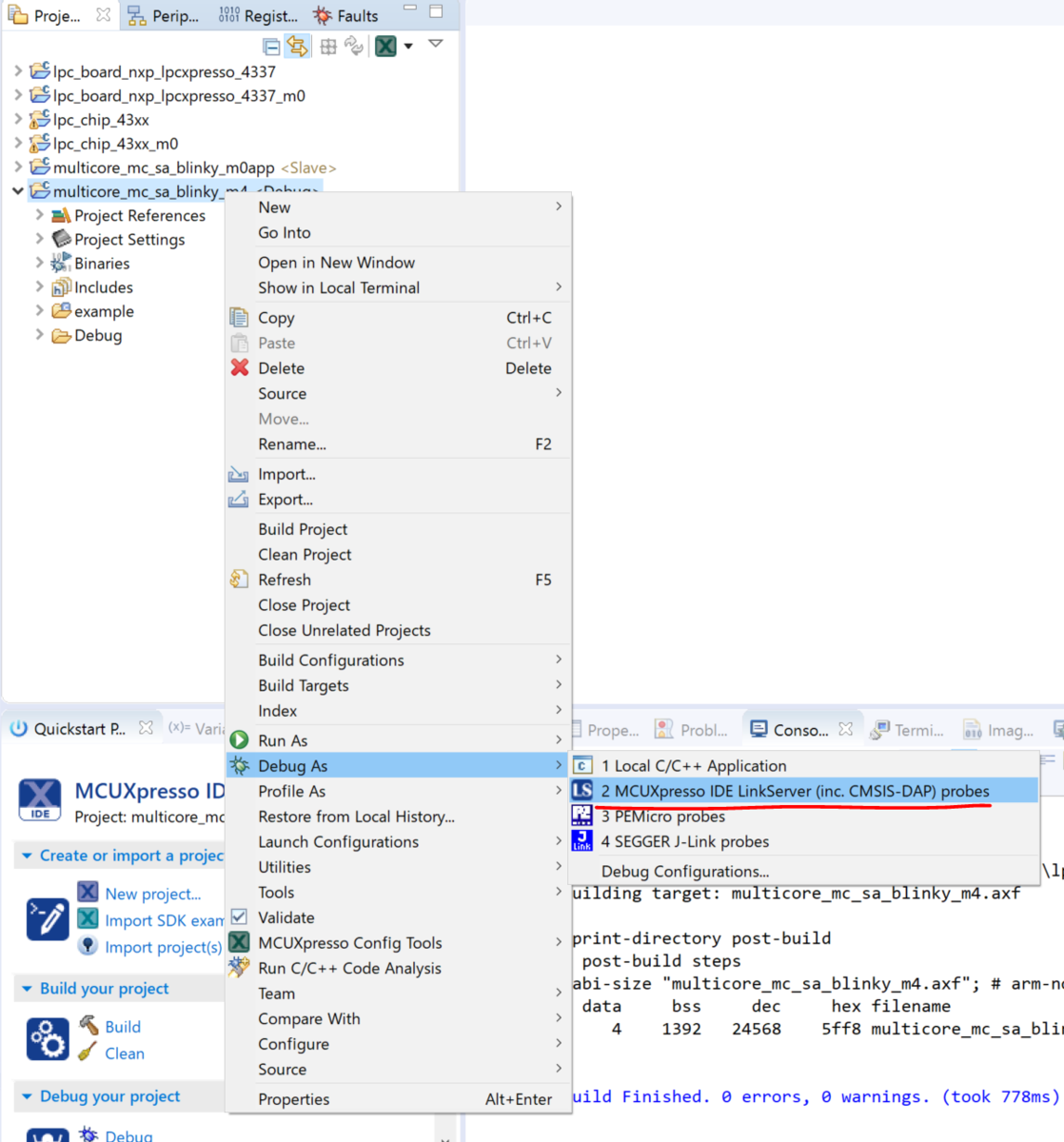Switch to the Peripherals tab
Viewport: 1064px width, 1142px height.
click(x=164, y=15)
